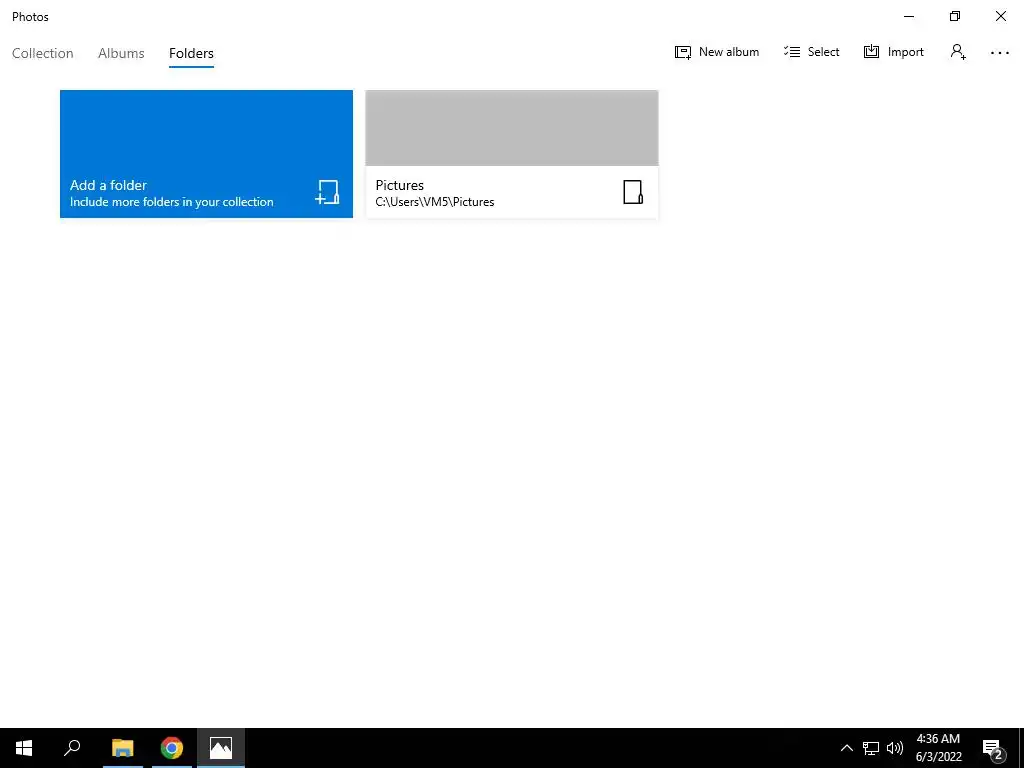Click the Select label text
This screenshot has width=1024, height=768.
[x=824, y=52]
